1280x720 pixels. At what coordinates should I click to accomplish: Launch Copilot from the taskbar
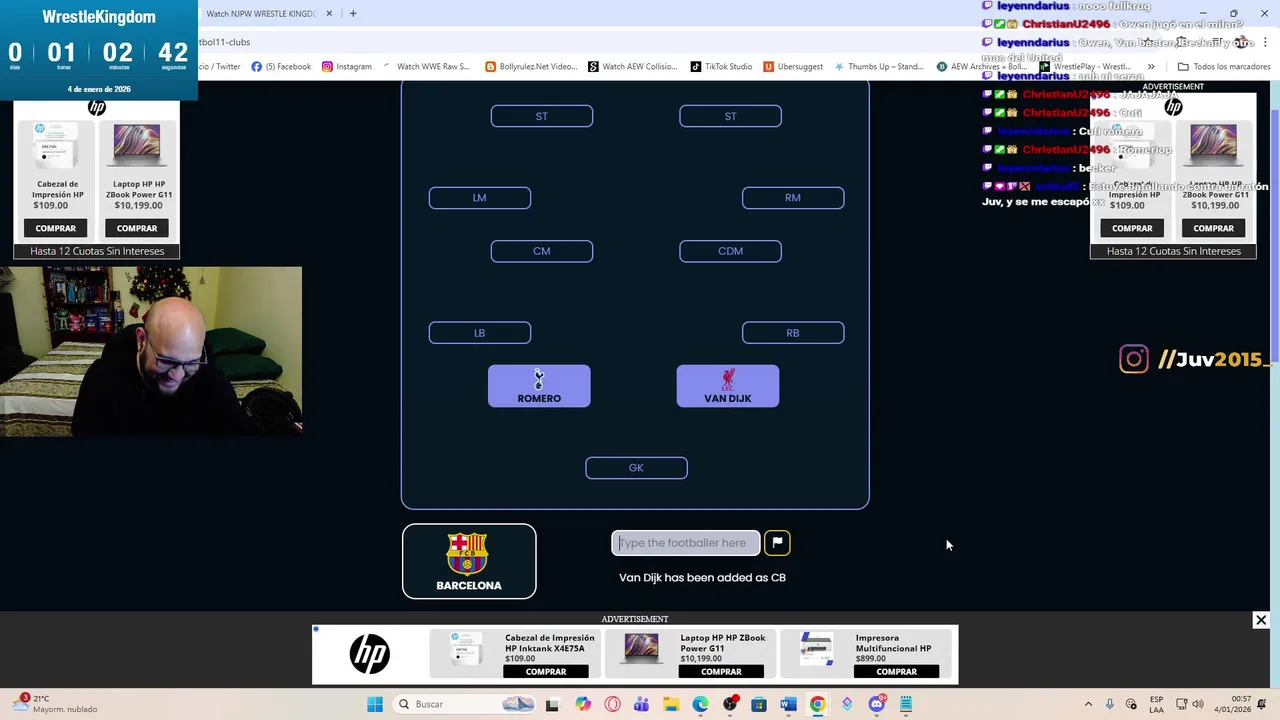(583, 704)
